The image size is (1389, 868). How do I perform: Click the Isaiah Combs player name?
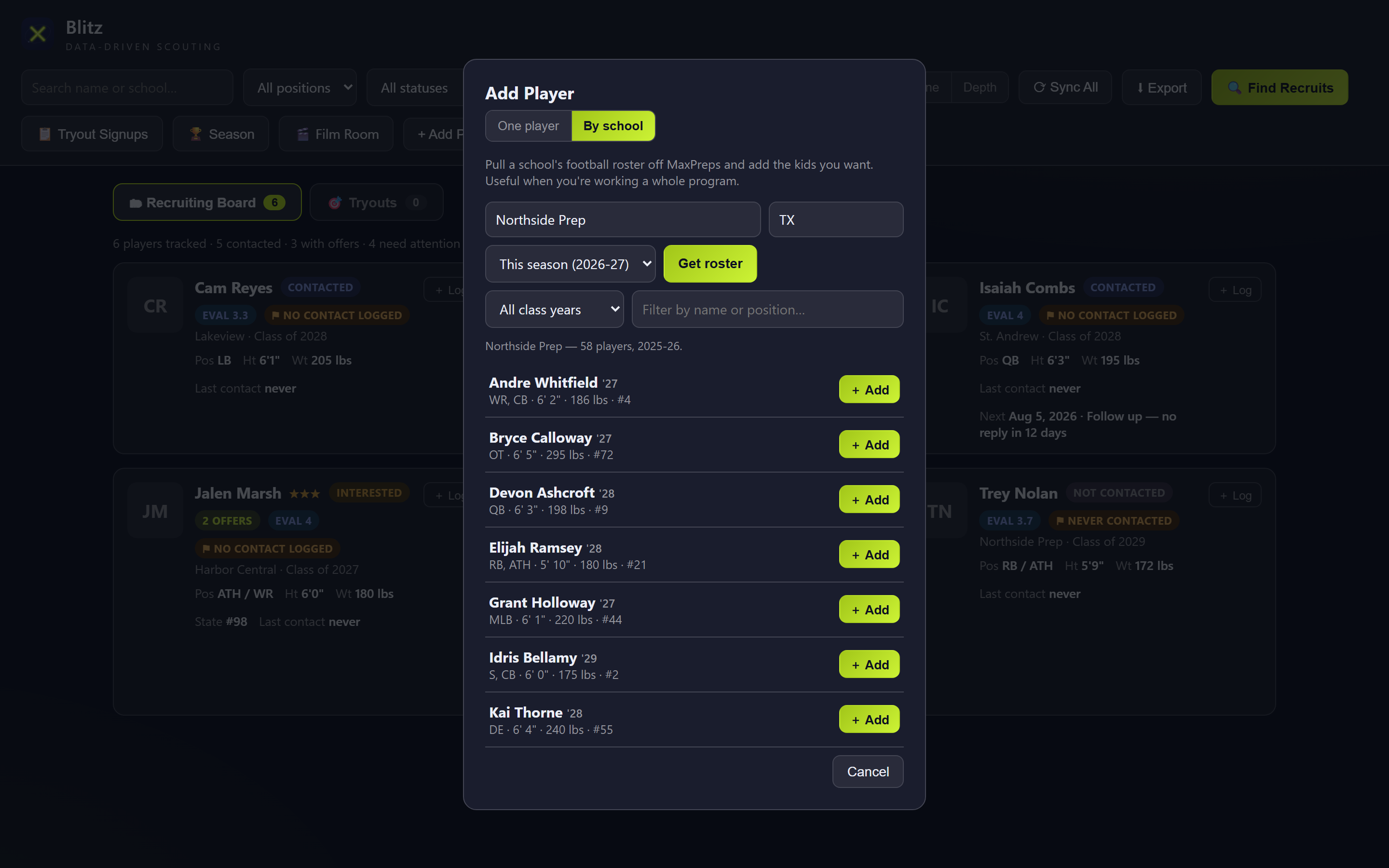pyautogui.click(x=1027, y=287)
